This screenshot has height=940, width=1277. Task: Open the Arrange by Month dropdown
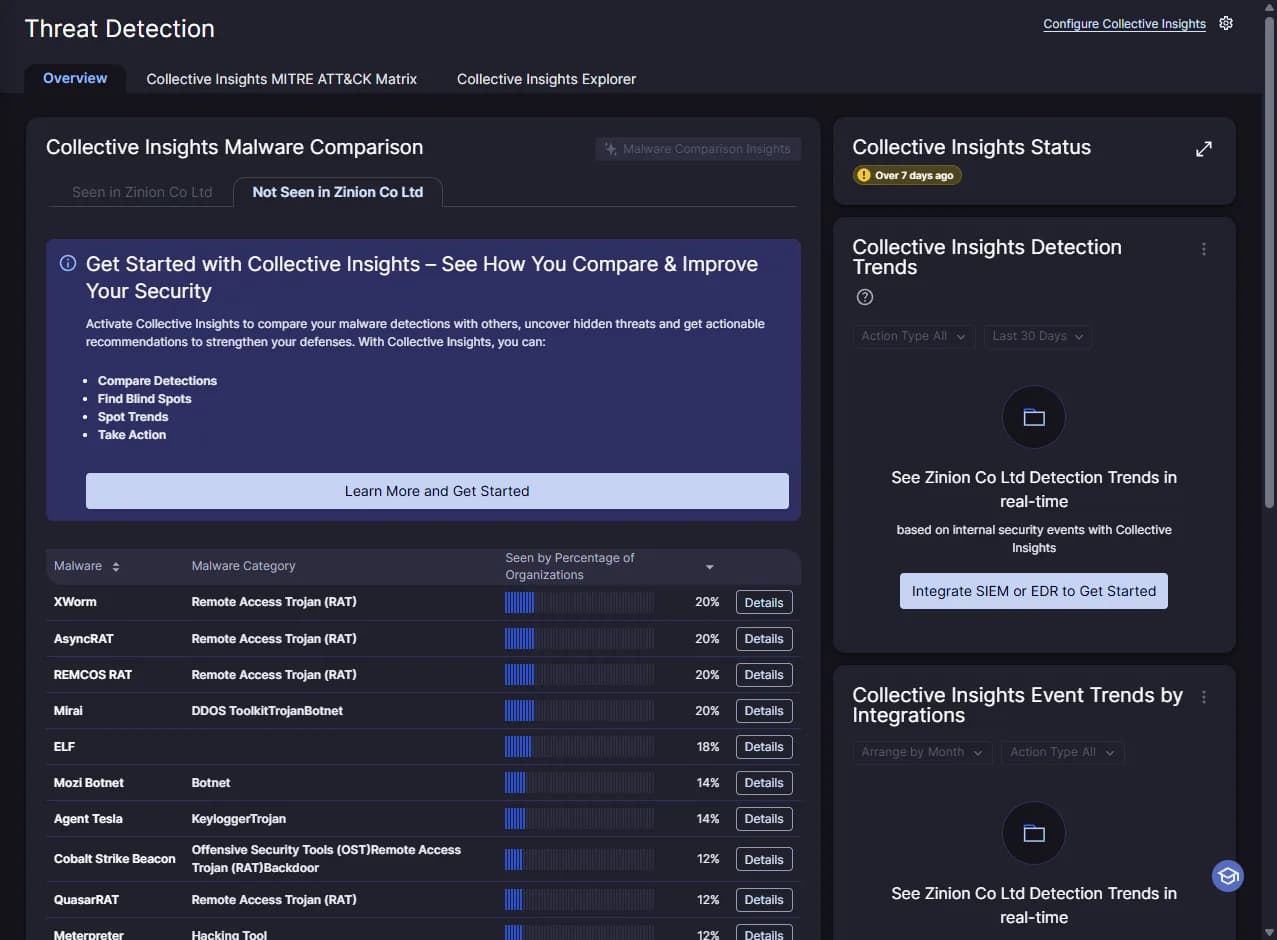922,752
